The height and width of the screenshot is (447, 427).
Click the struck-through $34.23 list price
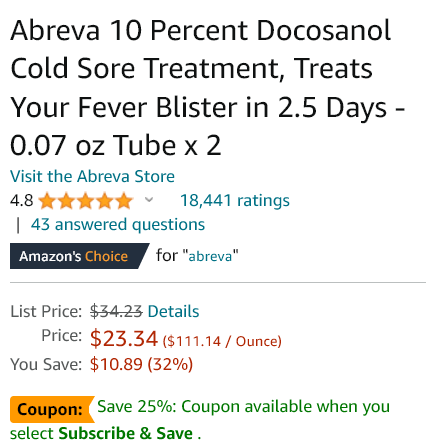point(116,311)
